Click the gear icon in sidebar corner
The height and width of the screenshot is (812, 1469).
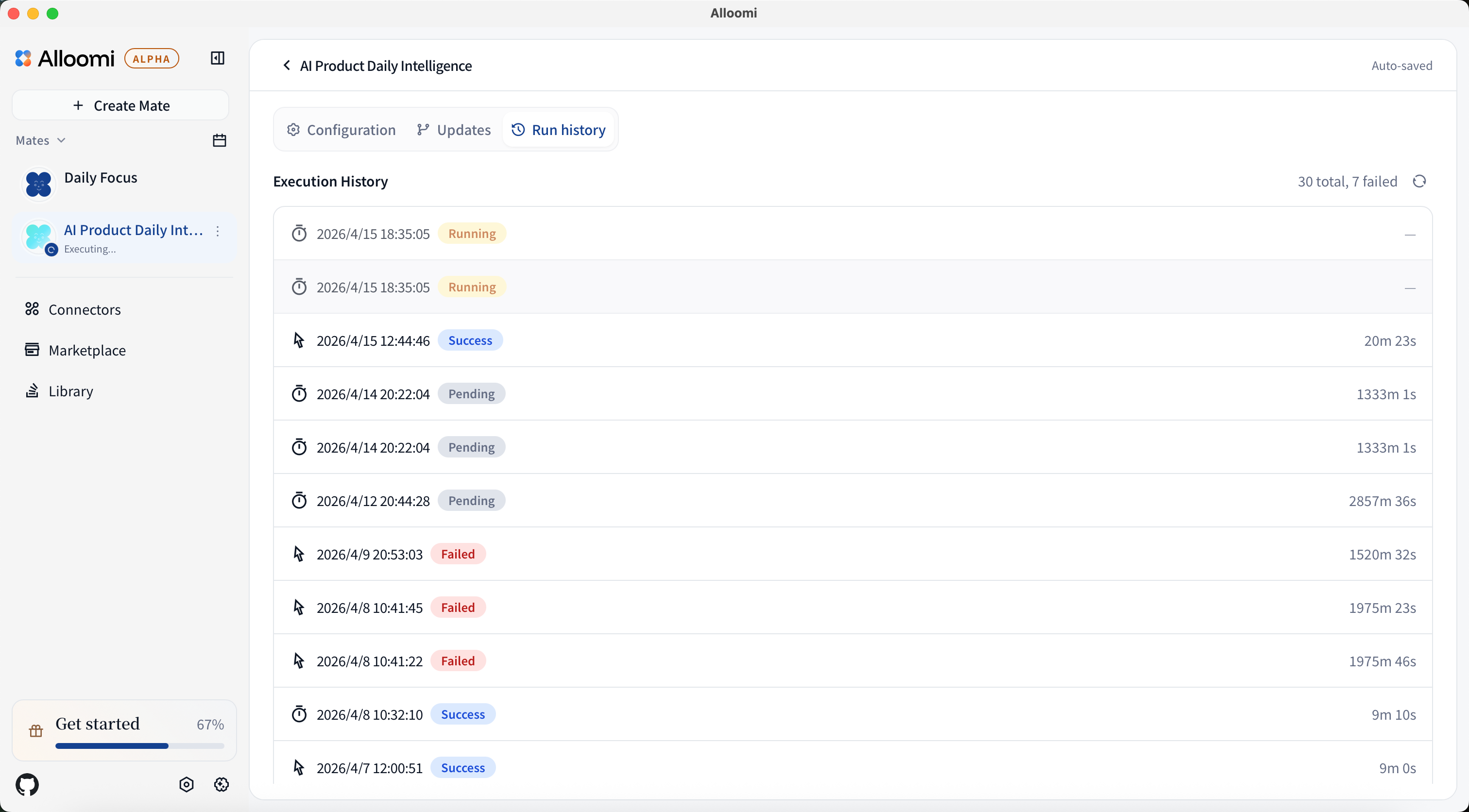(221, 785)
